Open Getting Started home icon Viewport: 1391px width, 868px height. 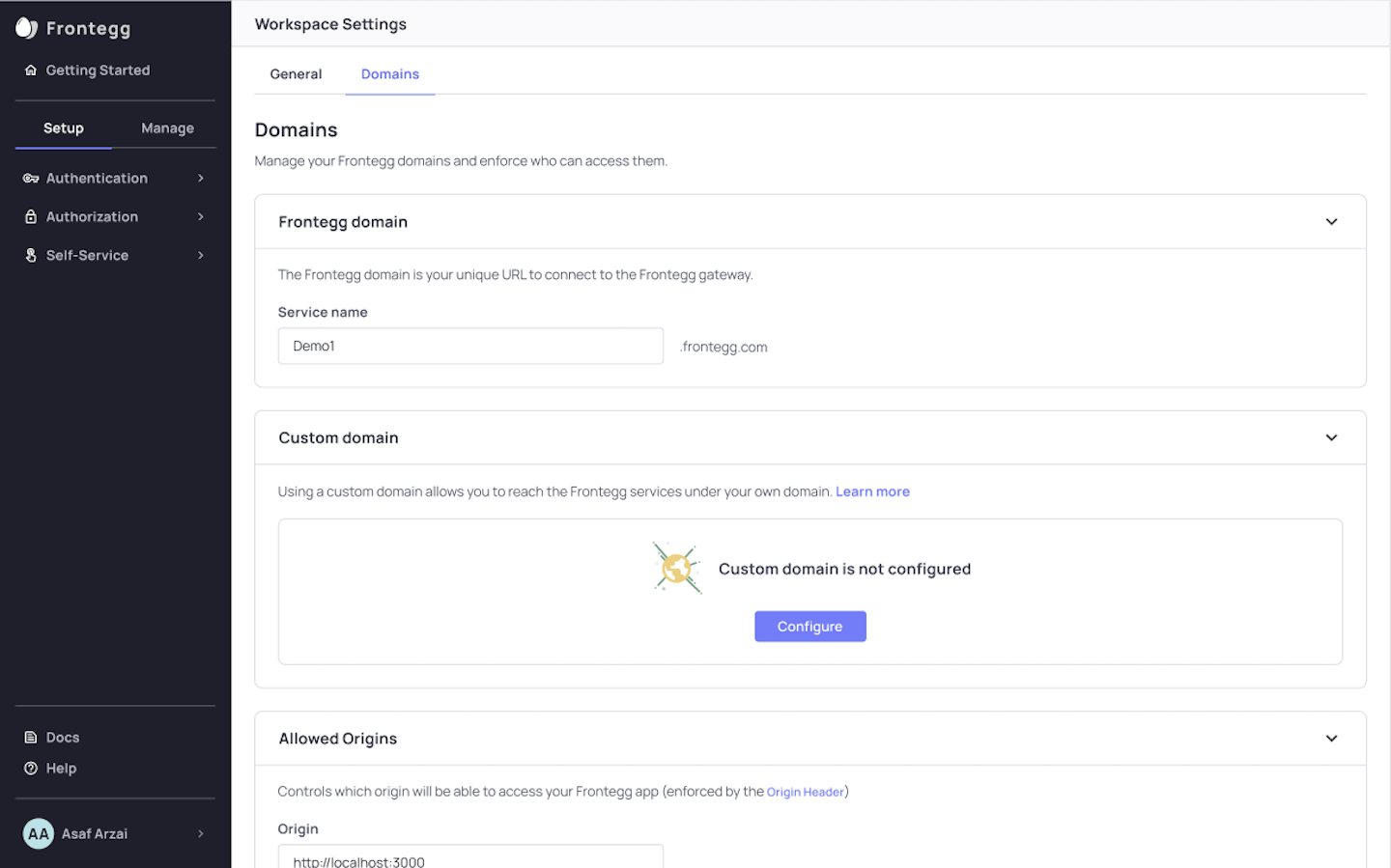click(31, 70)
